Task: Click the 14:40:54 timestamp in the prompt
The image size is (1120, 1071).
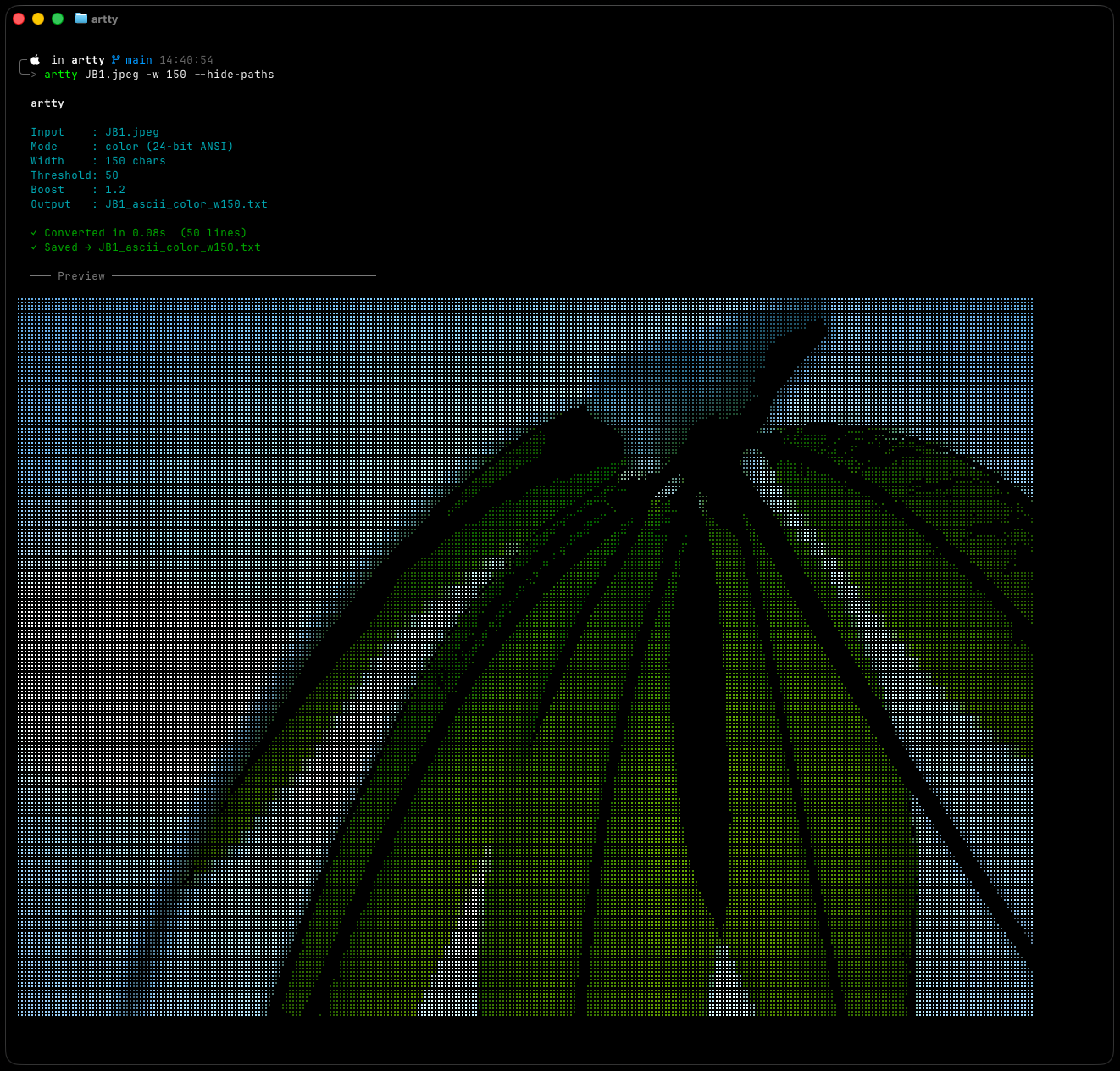Action: pyautogui.click(x=186, y=60)
